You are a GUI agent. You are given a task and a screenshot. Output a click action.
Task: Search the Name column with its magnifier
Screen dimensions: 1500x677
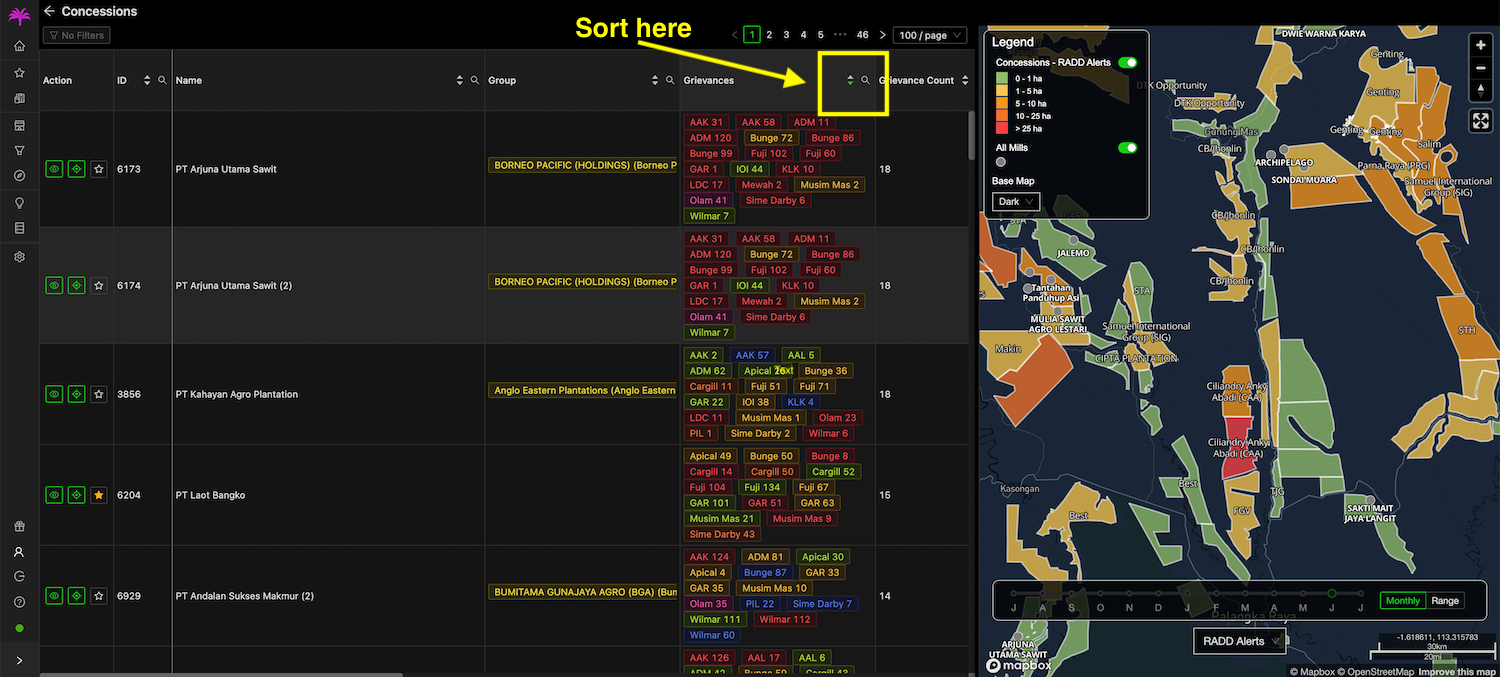pos(475,80)
